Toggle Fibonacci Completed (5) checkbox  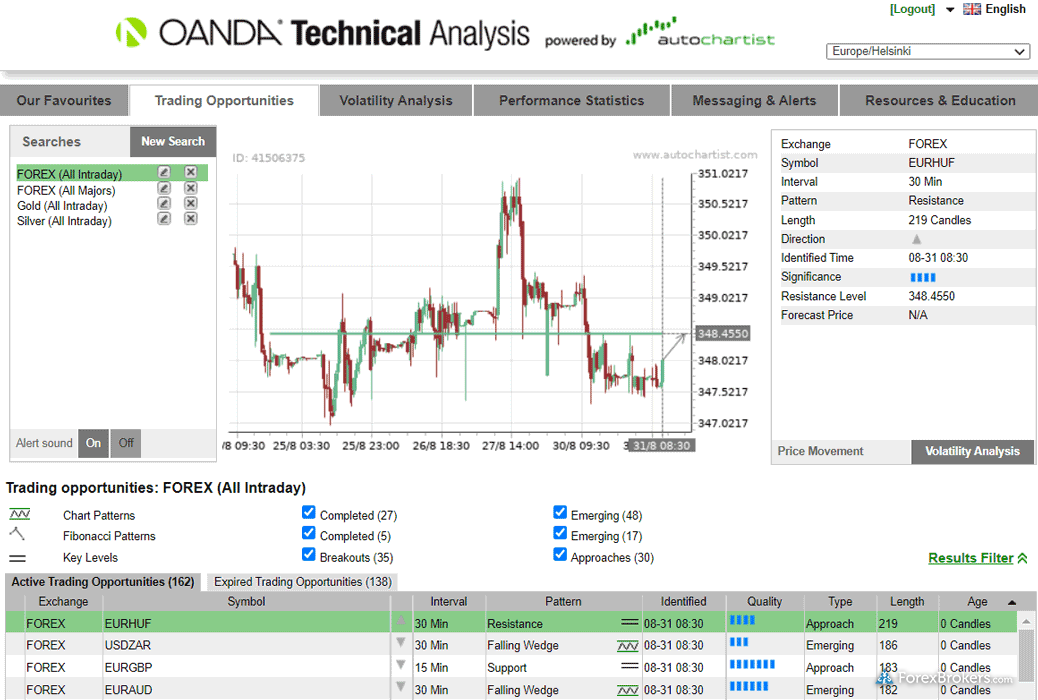pos(308,532)
